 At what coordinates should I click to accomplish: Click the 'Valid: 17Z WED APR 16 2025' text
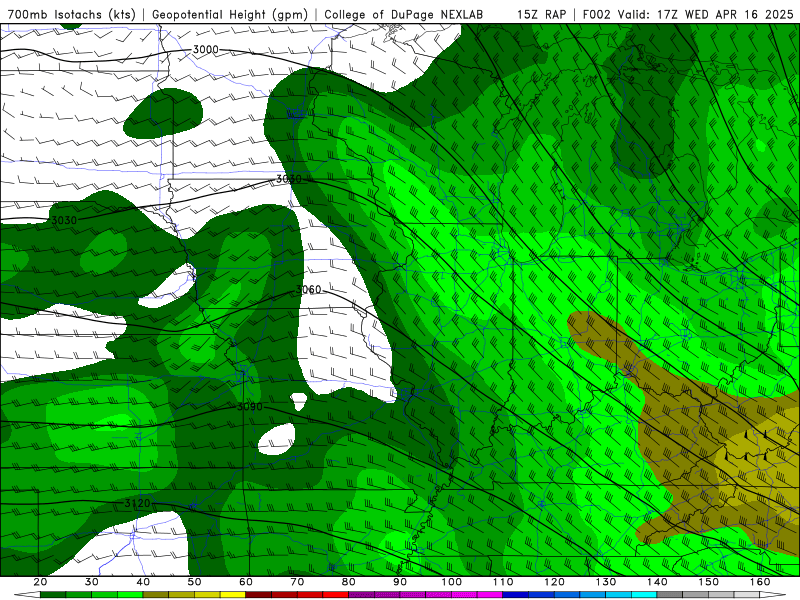[706, 14]
